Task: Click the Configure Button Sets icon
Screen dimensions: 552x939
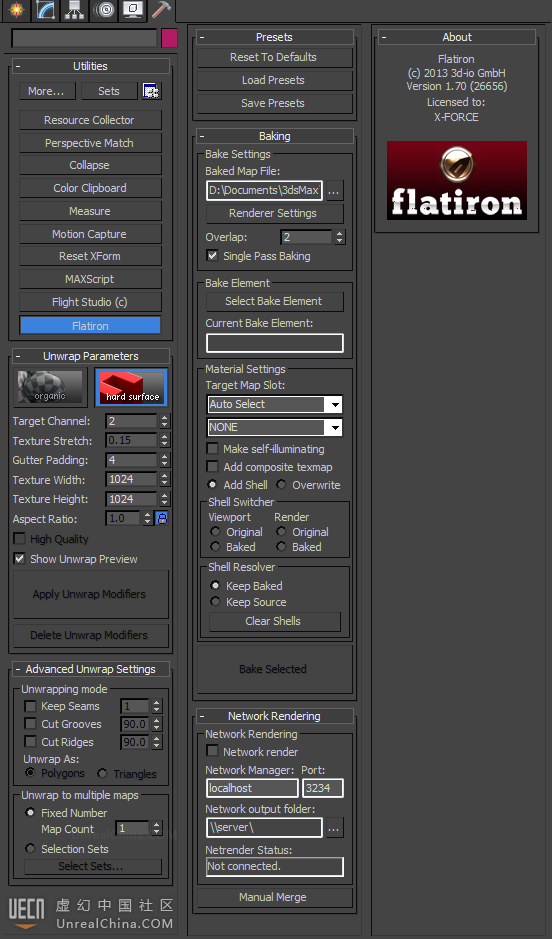Action: pyautogui.click(x=151, y=91)
